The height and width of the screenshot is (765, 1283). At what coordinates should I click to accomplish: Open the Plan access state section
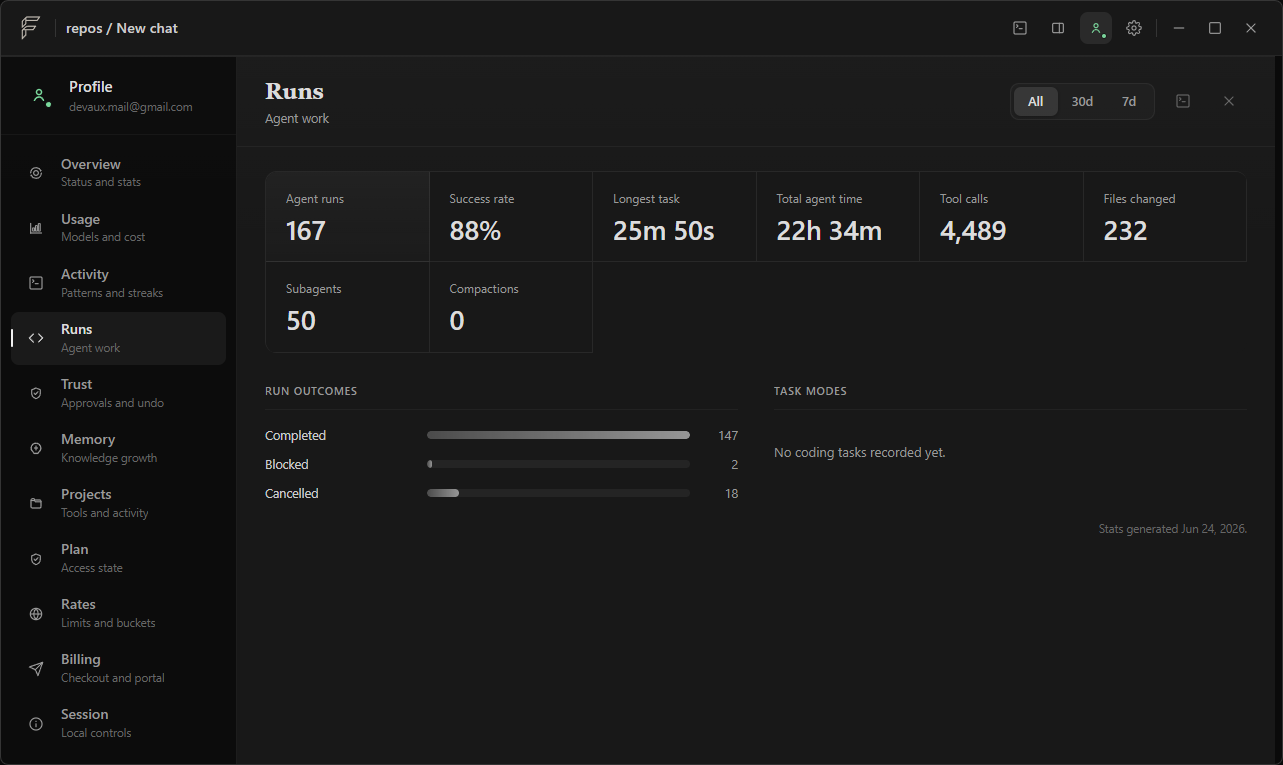pyautogui.click(x=118, y=558)
